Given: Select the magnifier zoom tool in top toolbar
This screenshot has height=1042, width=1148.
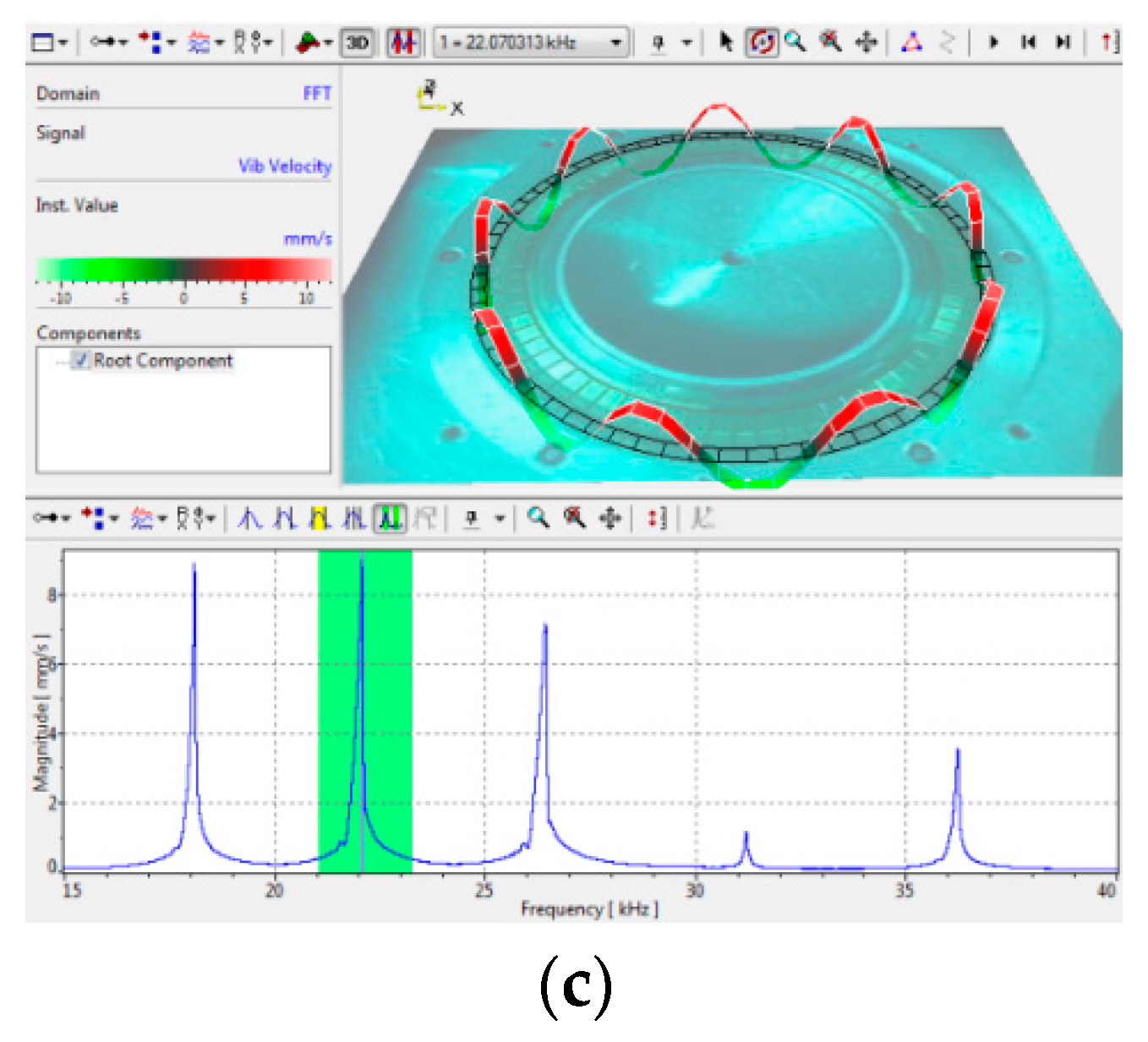Looking at the screenshot, I should 795,41.
